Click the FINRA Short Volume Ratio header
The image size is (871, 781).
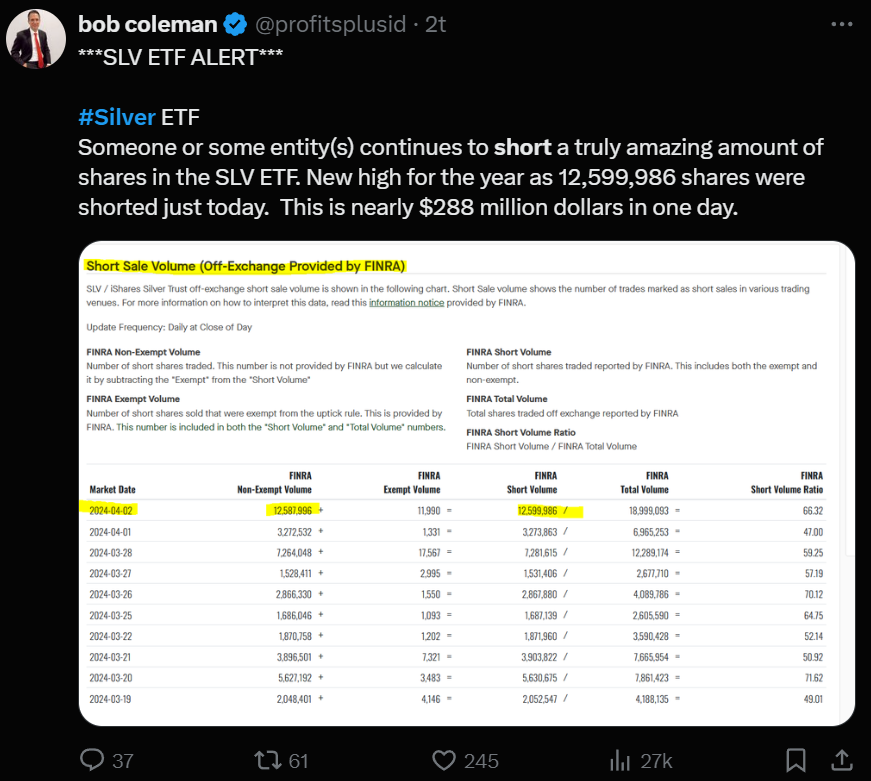coord(787,483)
